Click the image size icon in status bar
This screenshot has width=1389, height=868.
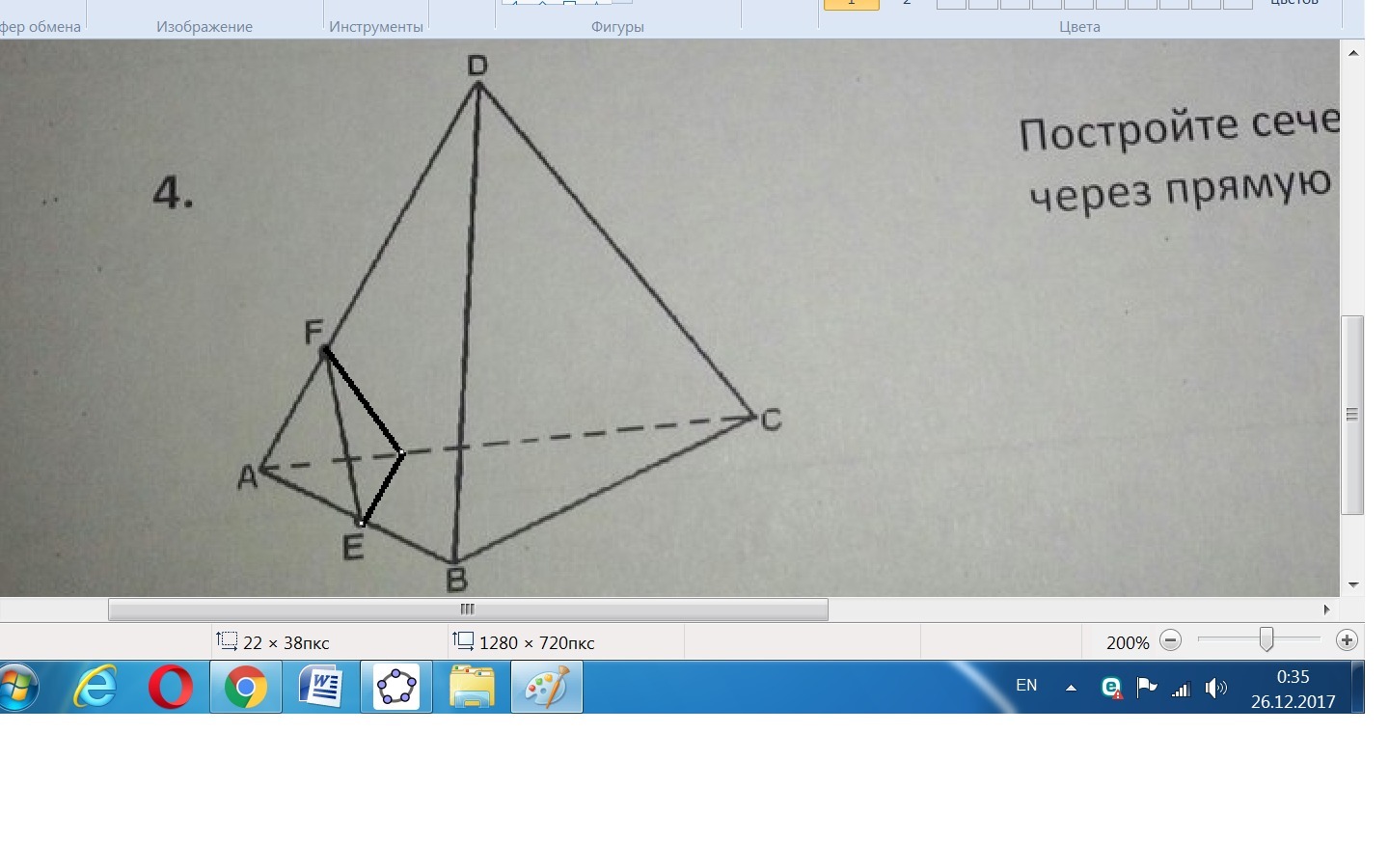(x=463, y=640)
